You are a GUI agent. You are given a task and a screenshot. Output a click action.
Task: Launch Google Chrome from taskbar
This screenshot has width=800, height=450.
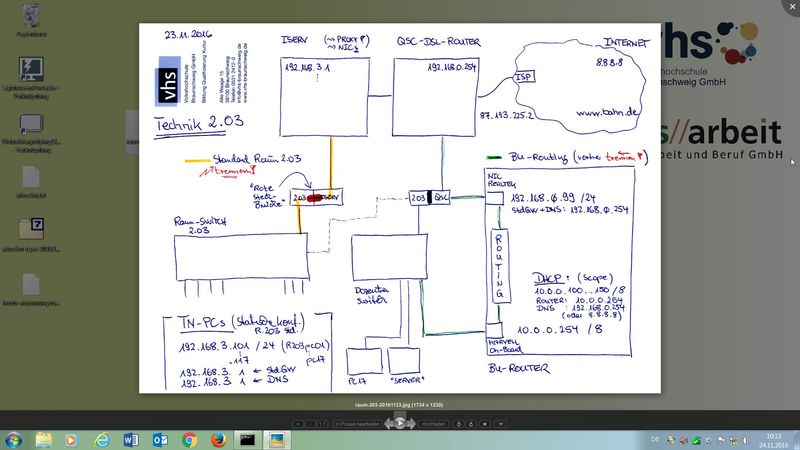click(189, 440)
